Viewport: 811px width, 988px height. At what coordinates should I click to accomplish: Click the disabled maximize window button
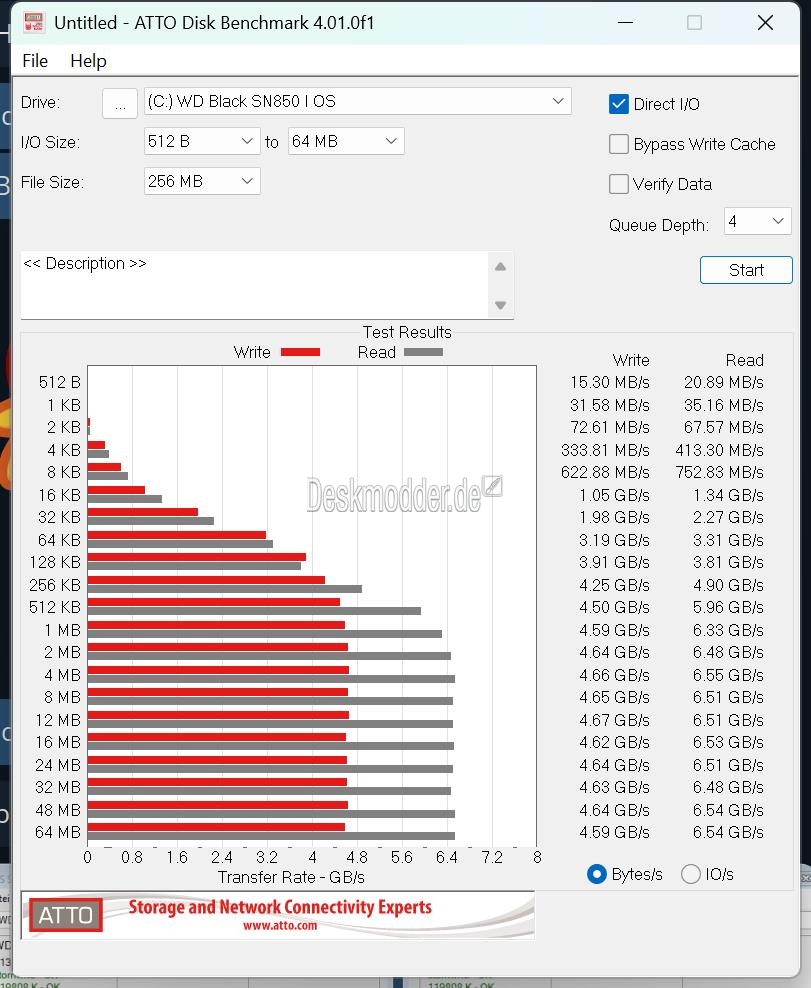pyautogui.click(x=694, y=23)
